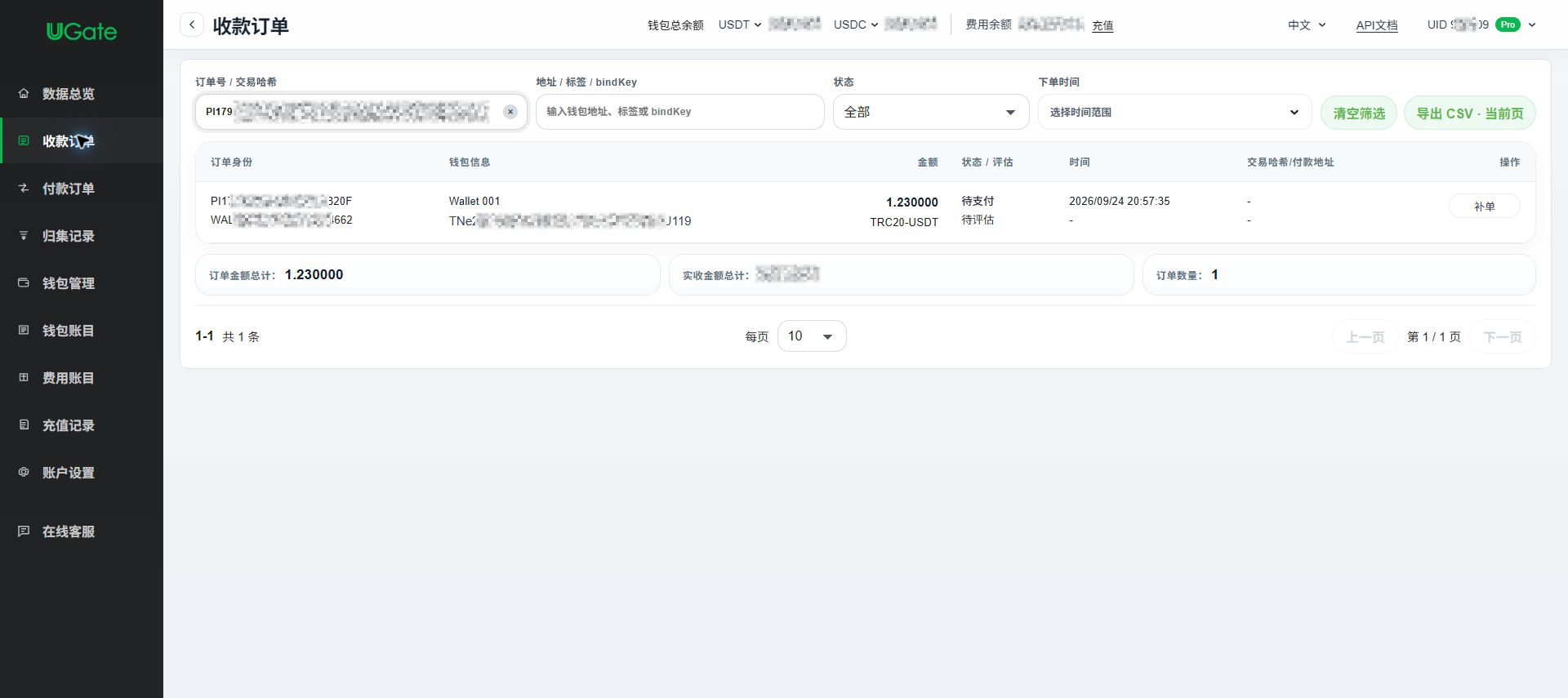Expand the USDT balance dropdown
The height and width of the screenshot is (698, 1568).
coord(740,24)
